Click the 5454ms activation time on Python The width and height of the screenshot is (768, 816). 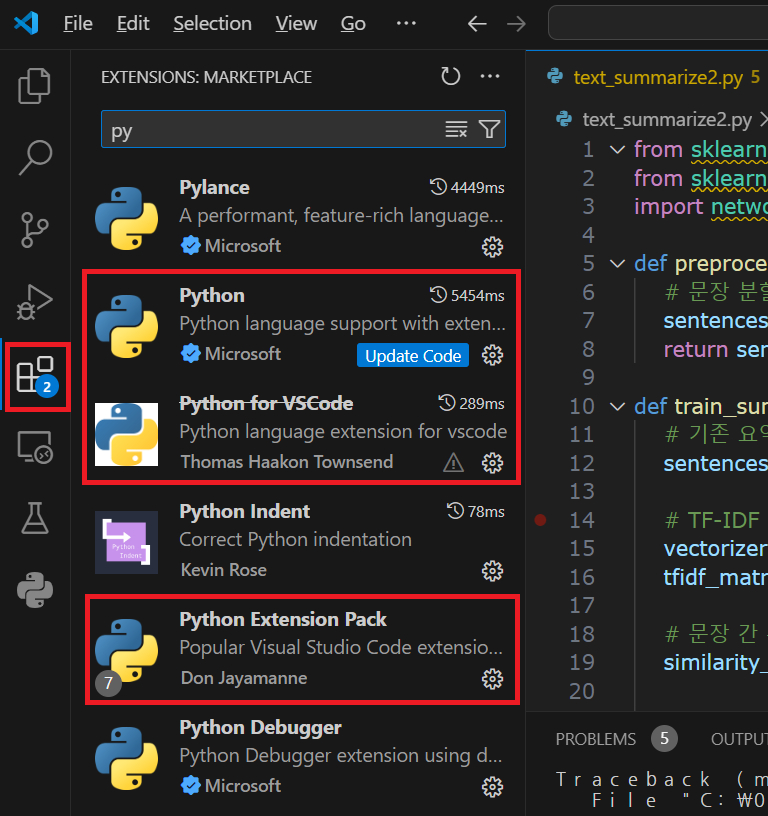(467, 296)
